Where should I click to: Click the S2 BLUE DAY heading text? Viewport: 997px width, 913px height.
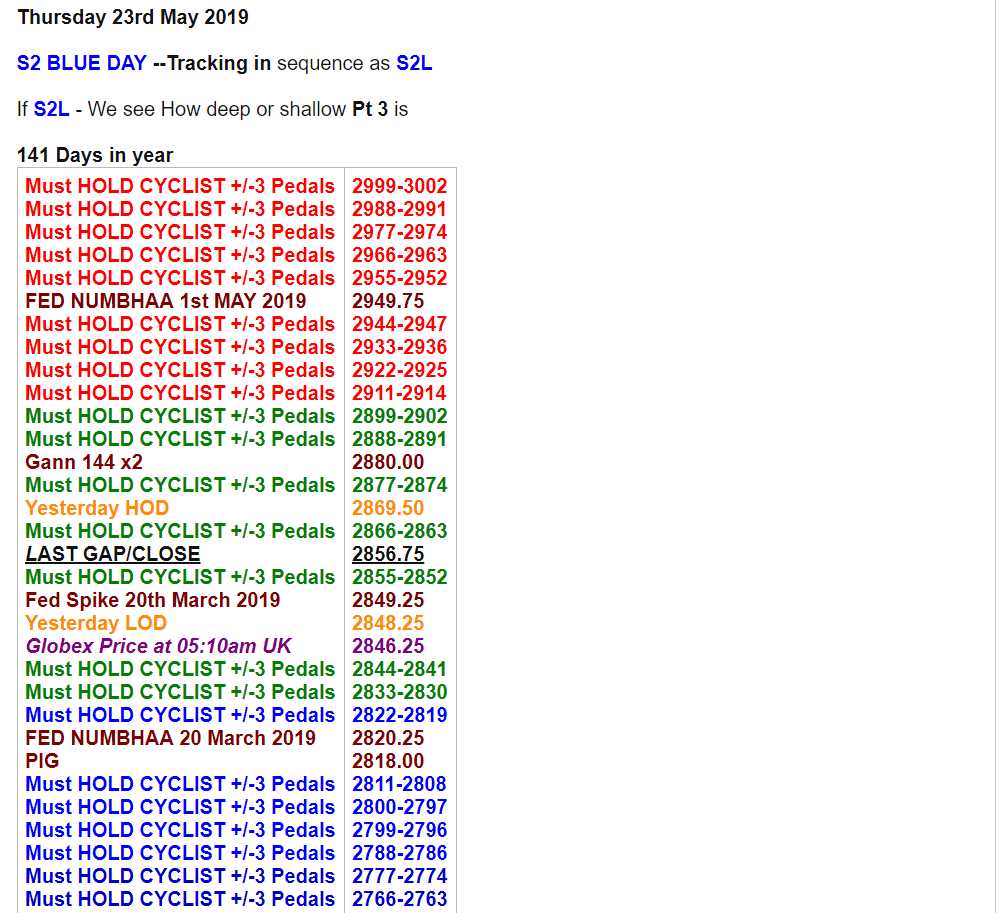(x=81, y=63)
